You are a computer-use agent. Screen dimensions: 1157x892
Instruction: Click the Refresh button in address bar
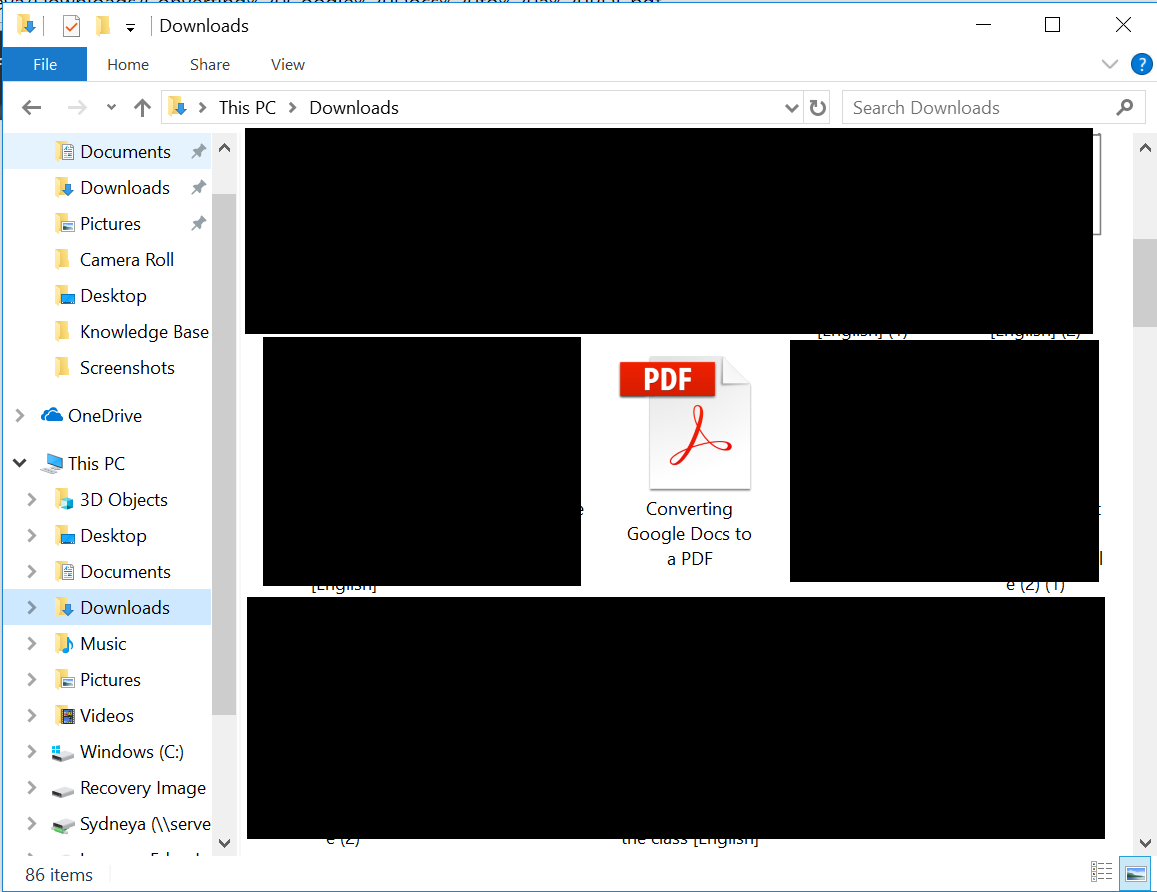pos(818,108)
